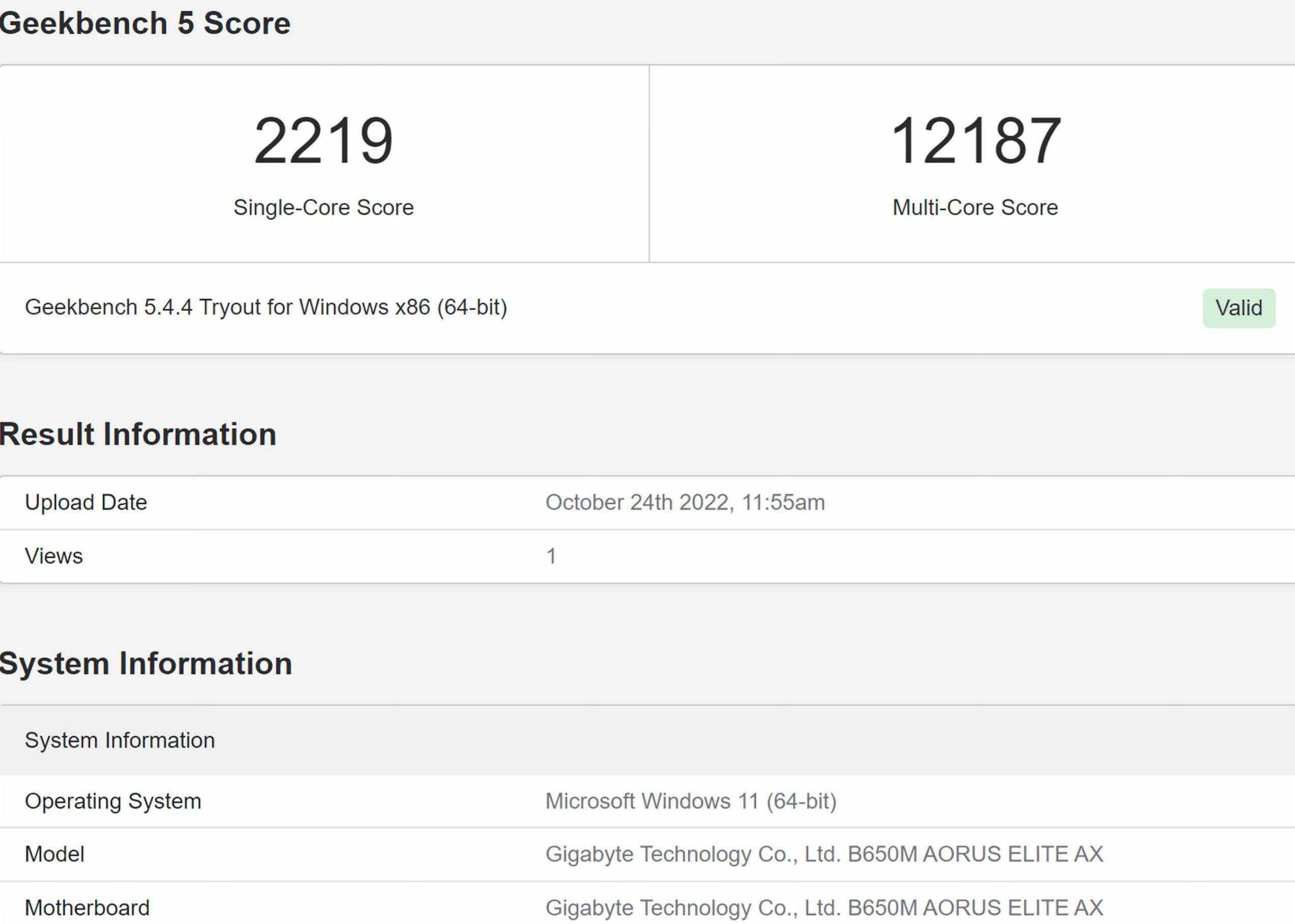Screen dimensions: 1295x924
Task: Click the Motherboard row label
Action: click(x=87, y=908)
